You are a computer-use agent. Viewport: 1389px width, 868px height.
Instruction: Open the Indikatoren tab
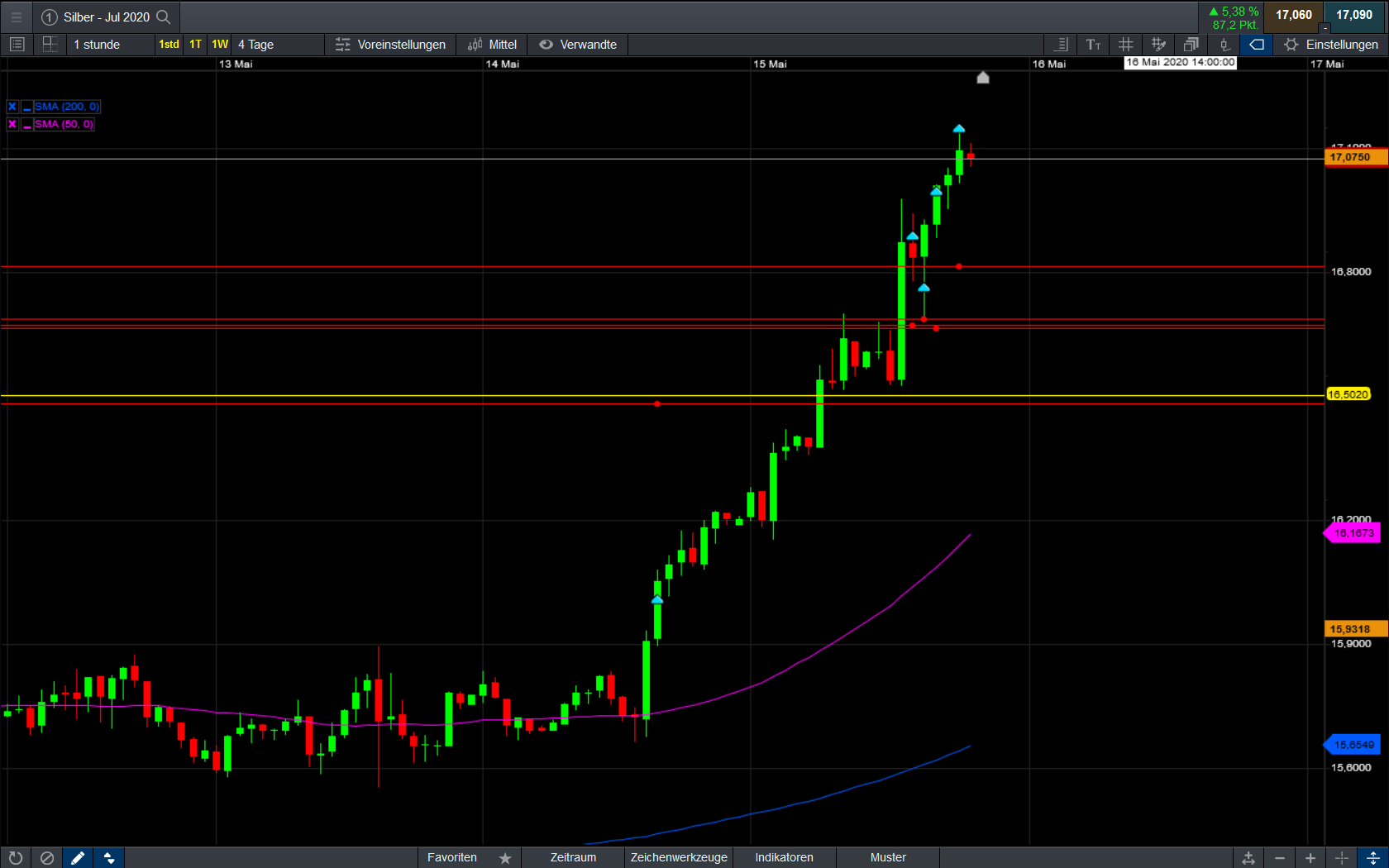784,857
